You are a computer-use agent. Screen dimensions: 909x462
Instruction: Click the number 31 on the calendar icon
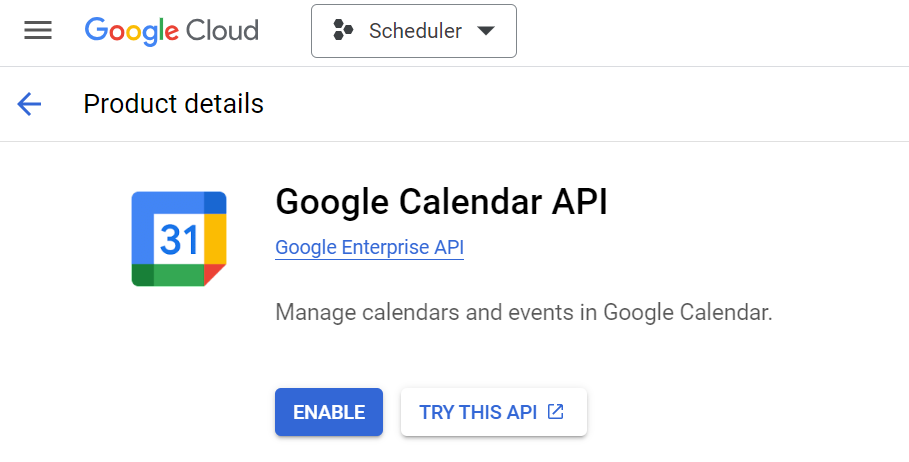(179, 240)
